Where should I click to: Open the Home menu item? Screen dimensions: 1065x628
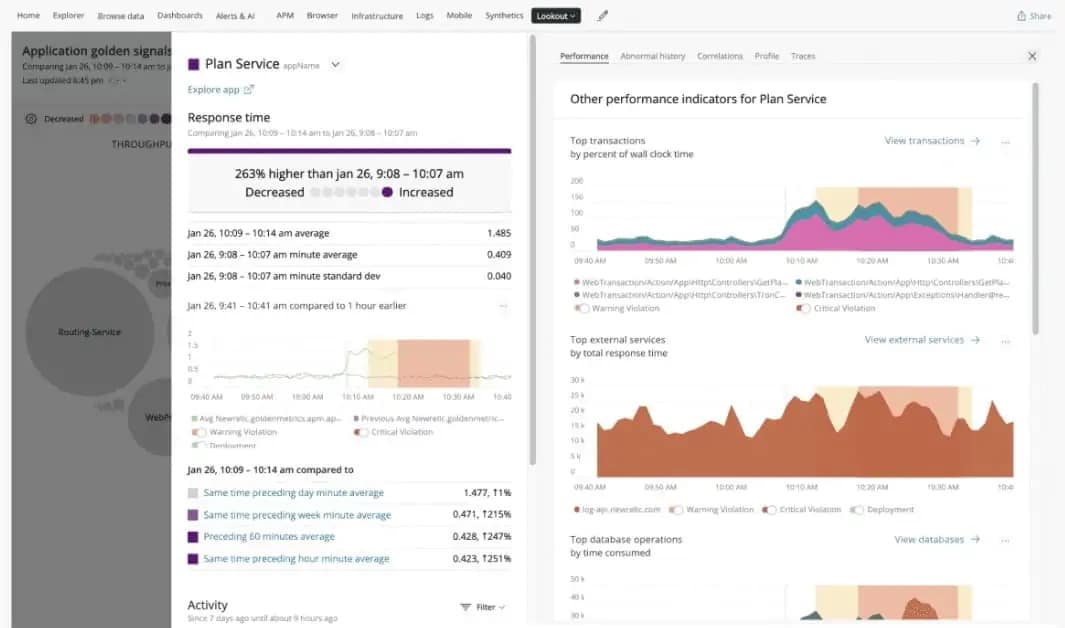pyautogui.click(x=28, y=15)
